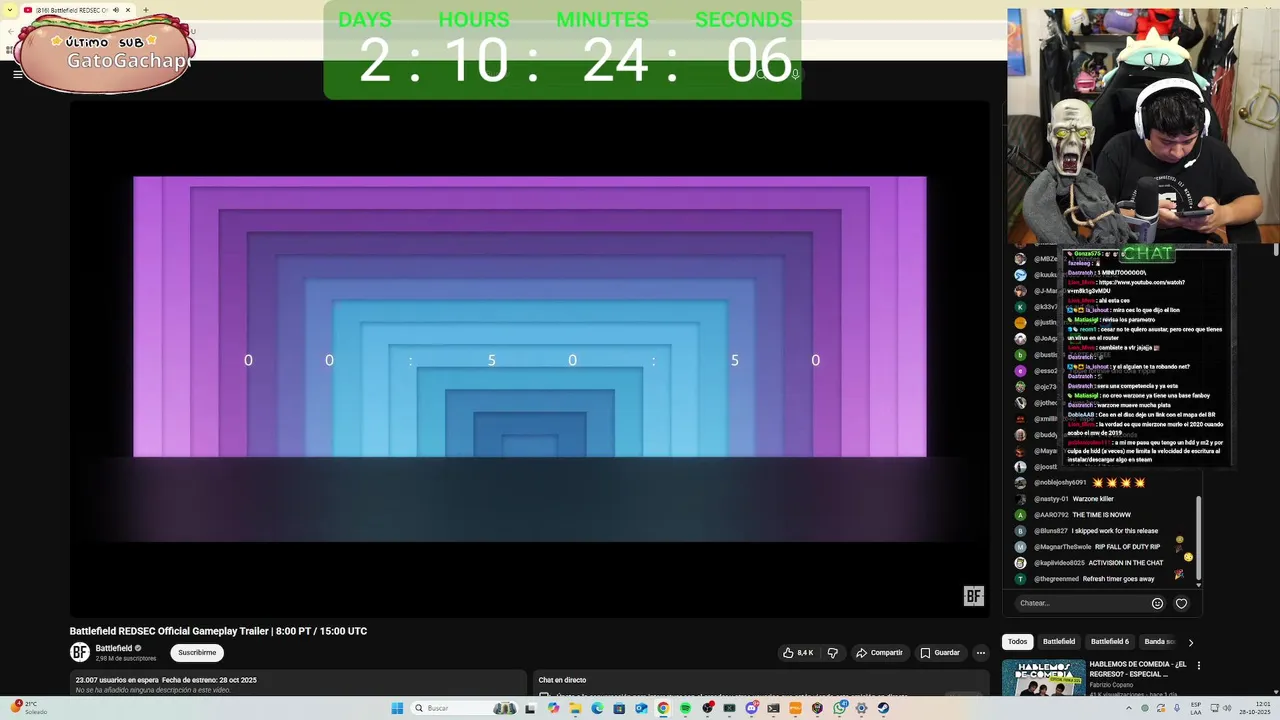Open Task View on the taskbar
The width and height of the screenshot is (1280, 720).
530,708
